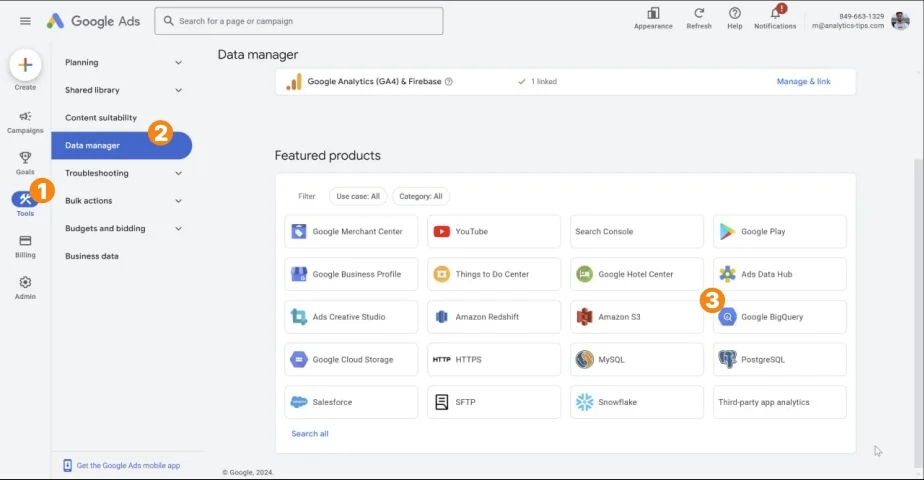This screenshot has width=924, height=480.
Task: Select the Google BigQuery card
Action: (780, 317)
